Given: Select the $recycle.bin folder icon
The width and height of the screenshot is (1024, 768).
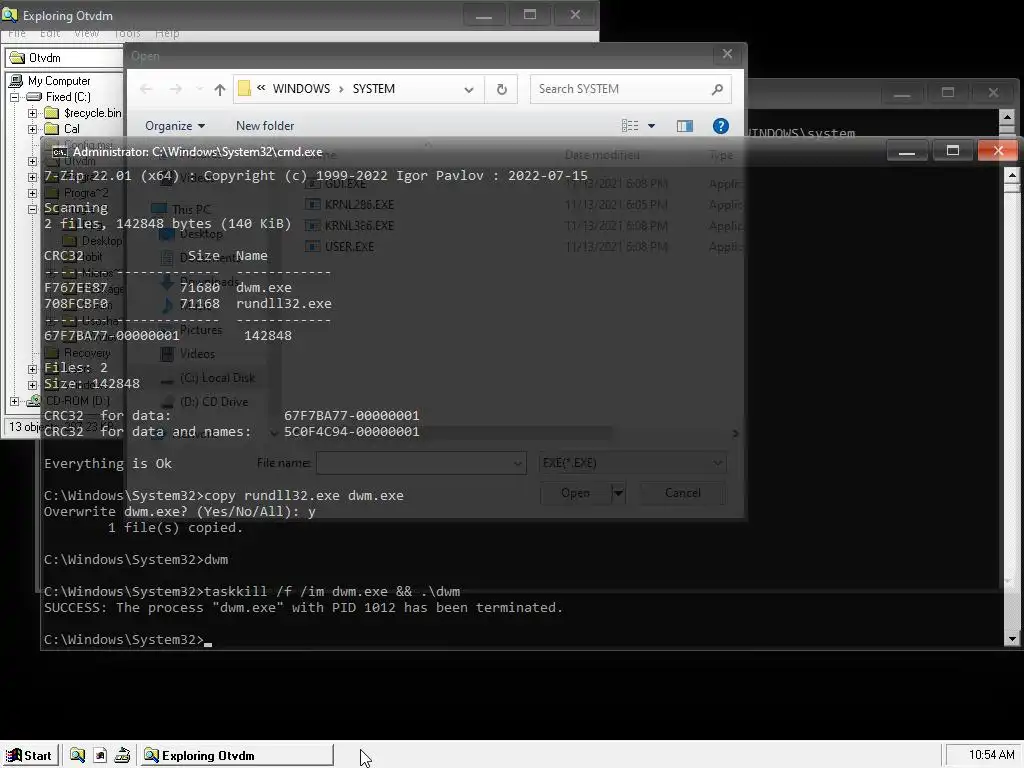Looking at the screenshot, I should click(52, 113).
